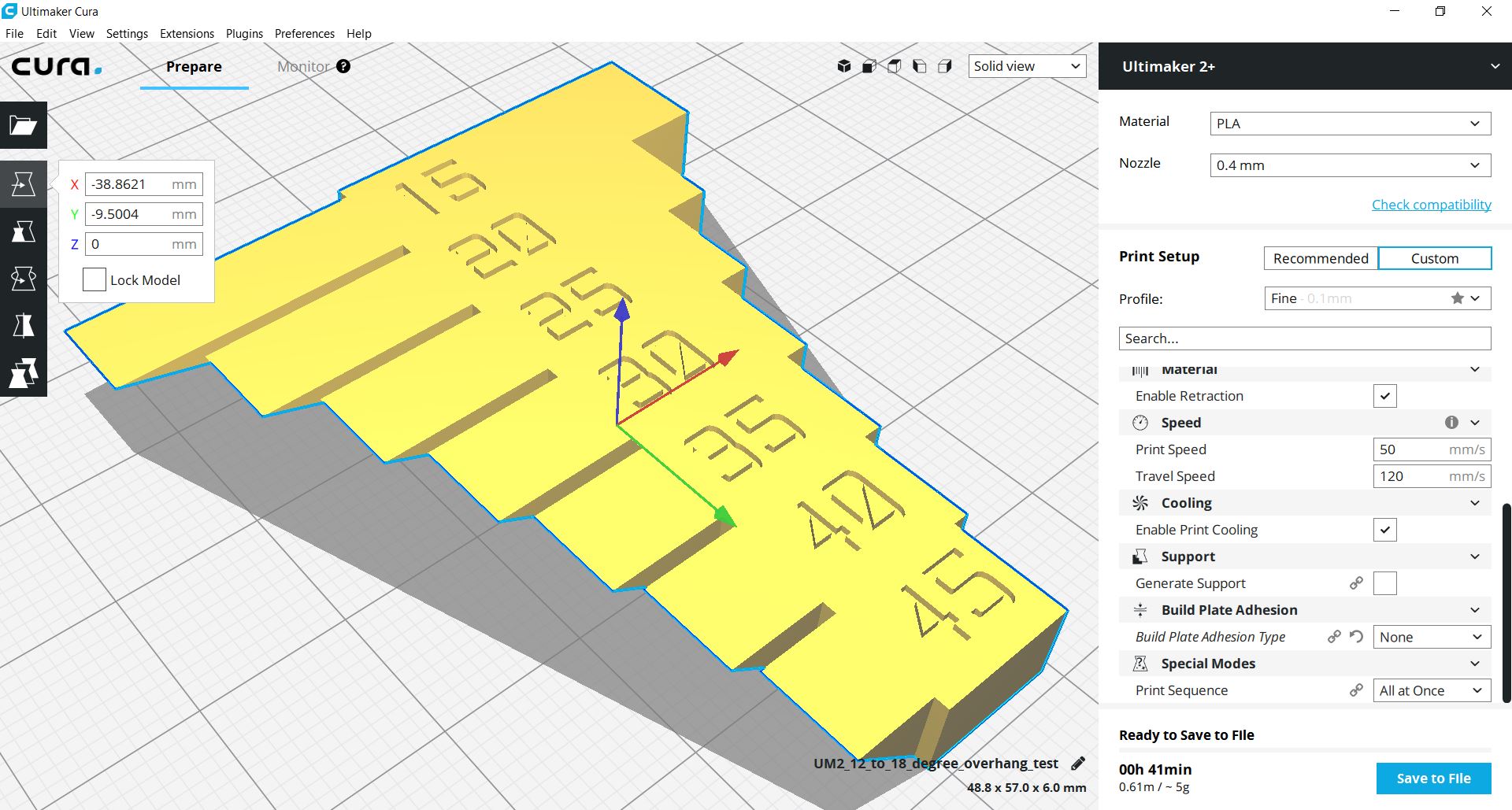Click the Support section icon
The image size is (1512, 810).
[x=1140, y=557]
